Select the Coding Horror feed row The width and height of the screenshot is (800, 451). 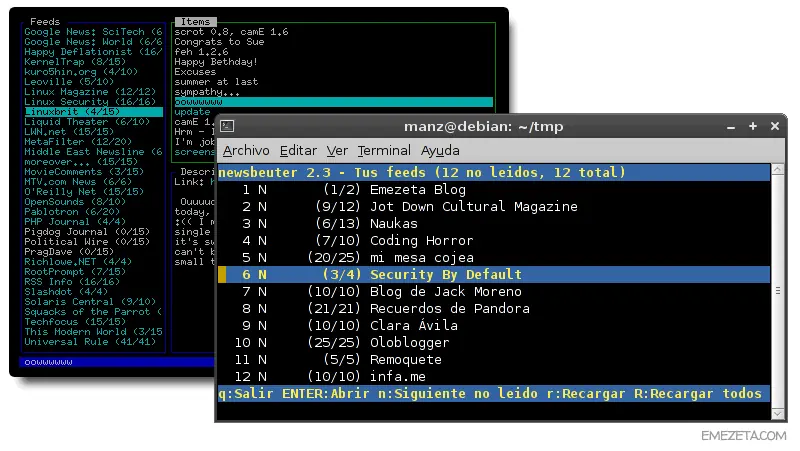[x=493, y=240]
